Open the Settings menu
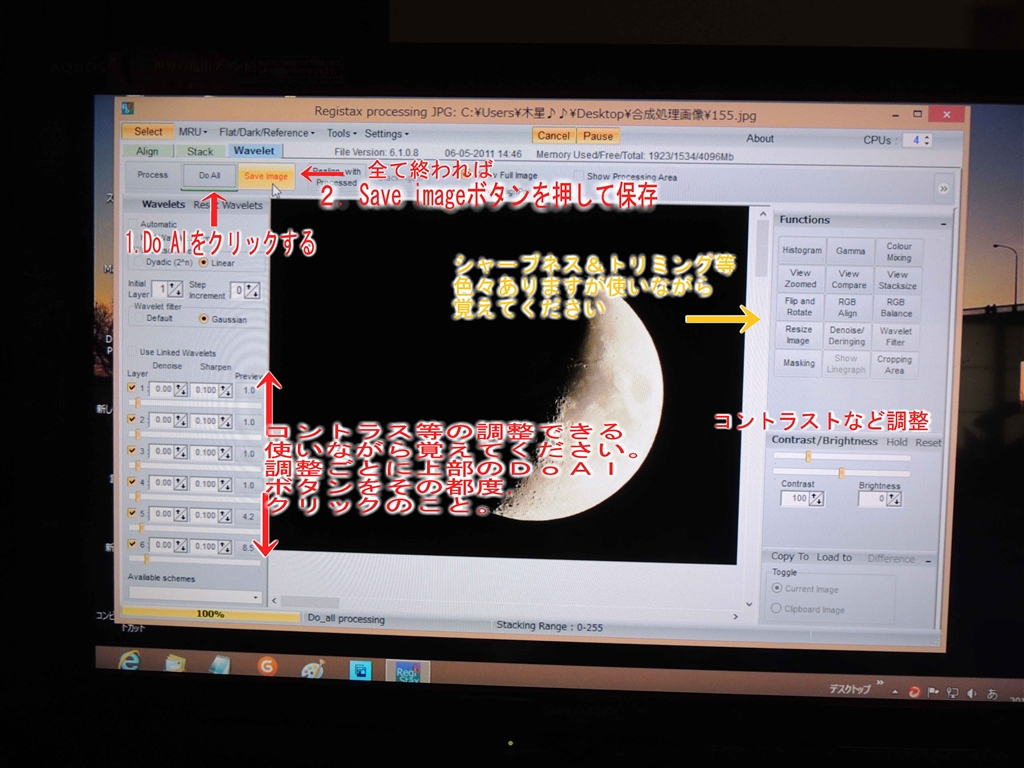This screenshot has height=768, width=1024. point(386,134)
